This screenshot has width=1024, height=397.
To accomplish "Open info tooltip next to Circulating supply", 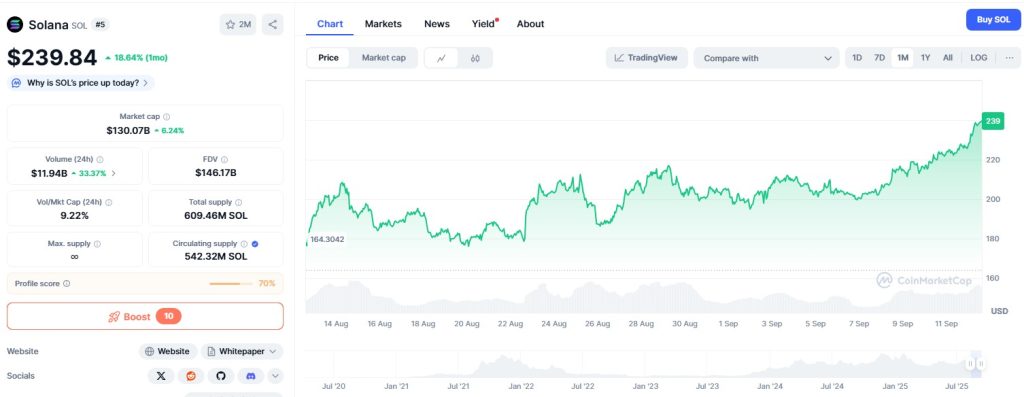I will pyautogui.click(x=244, y=244).
